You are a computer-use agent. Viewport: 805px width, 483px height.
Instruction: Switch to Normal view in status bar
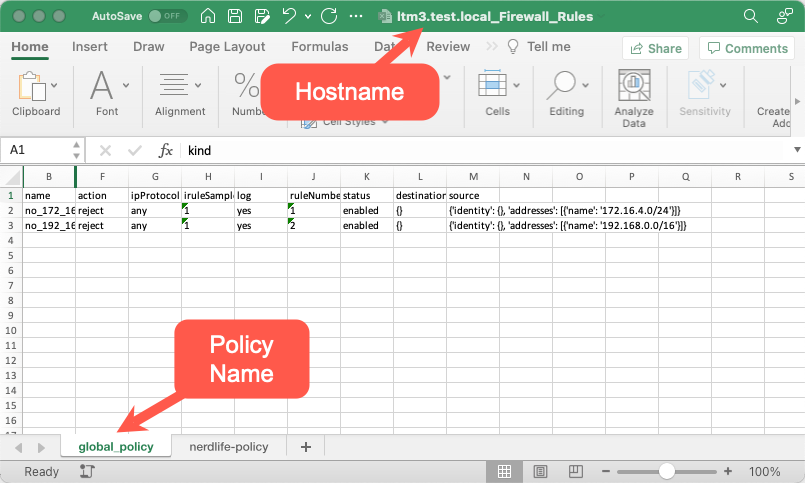506,471
